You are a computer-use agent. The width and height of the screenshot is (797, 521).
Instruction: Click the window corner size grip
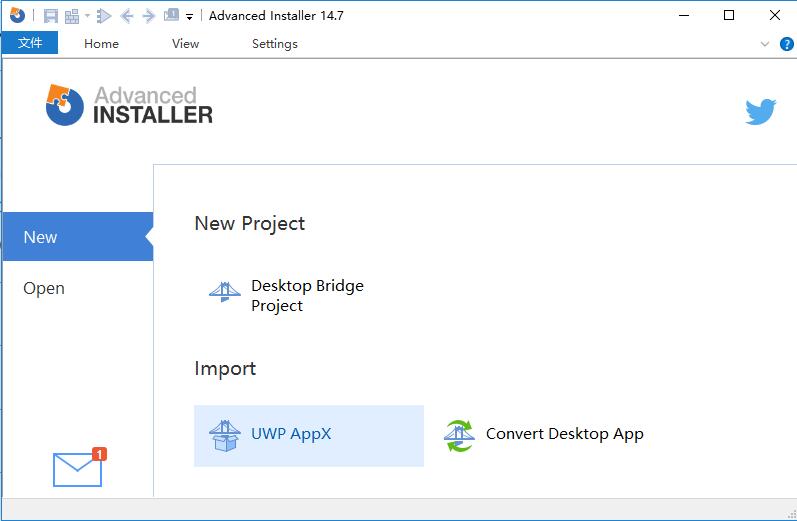(x=791, y=513)
